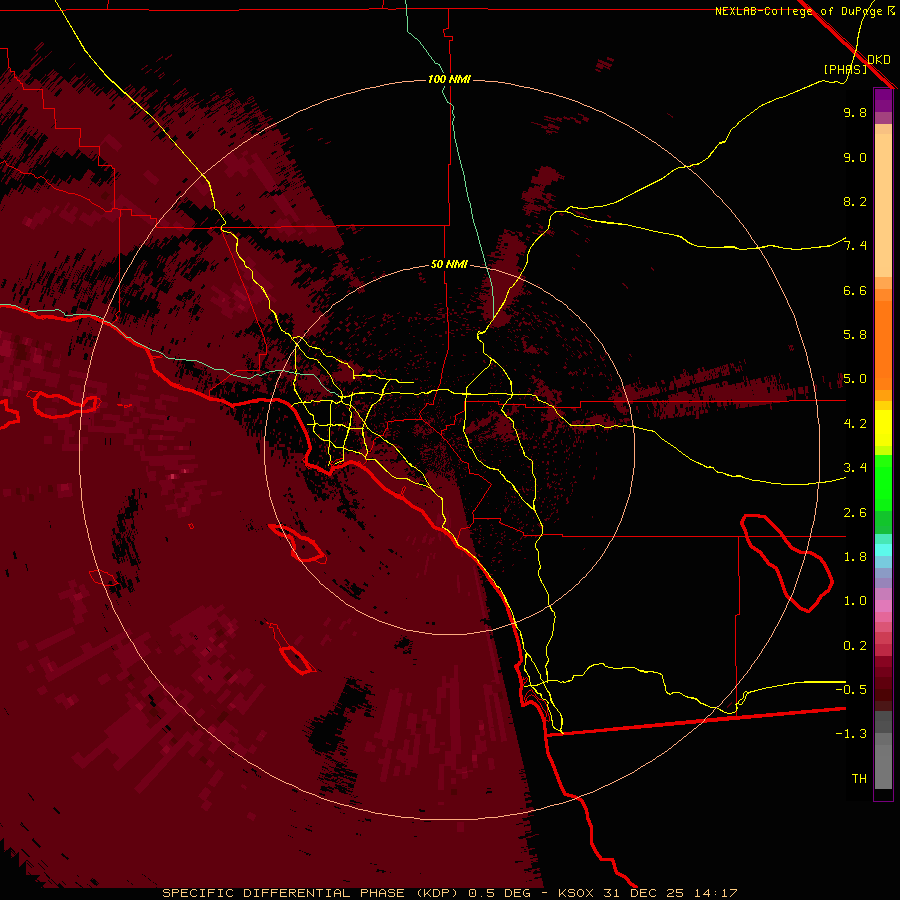The width and height of the screenshot is (900, 900).
Task: Click the Salton Sea outline on map
Action: point(786,562)
